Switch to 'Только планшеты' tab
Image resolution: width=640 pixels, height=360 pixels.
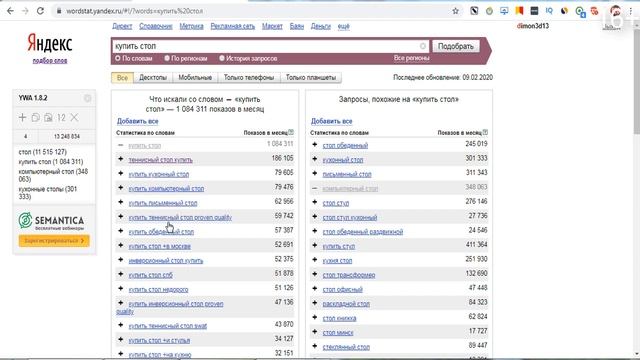tap(311, 78)
